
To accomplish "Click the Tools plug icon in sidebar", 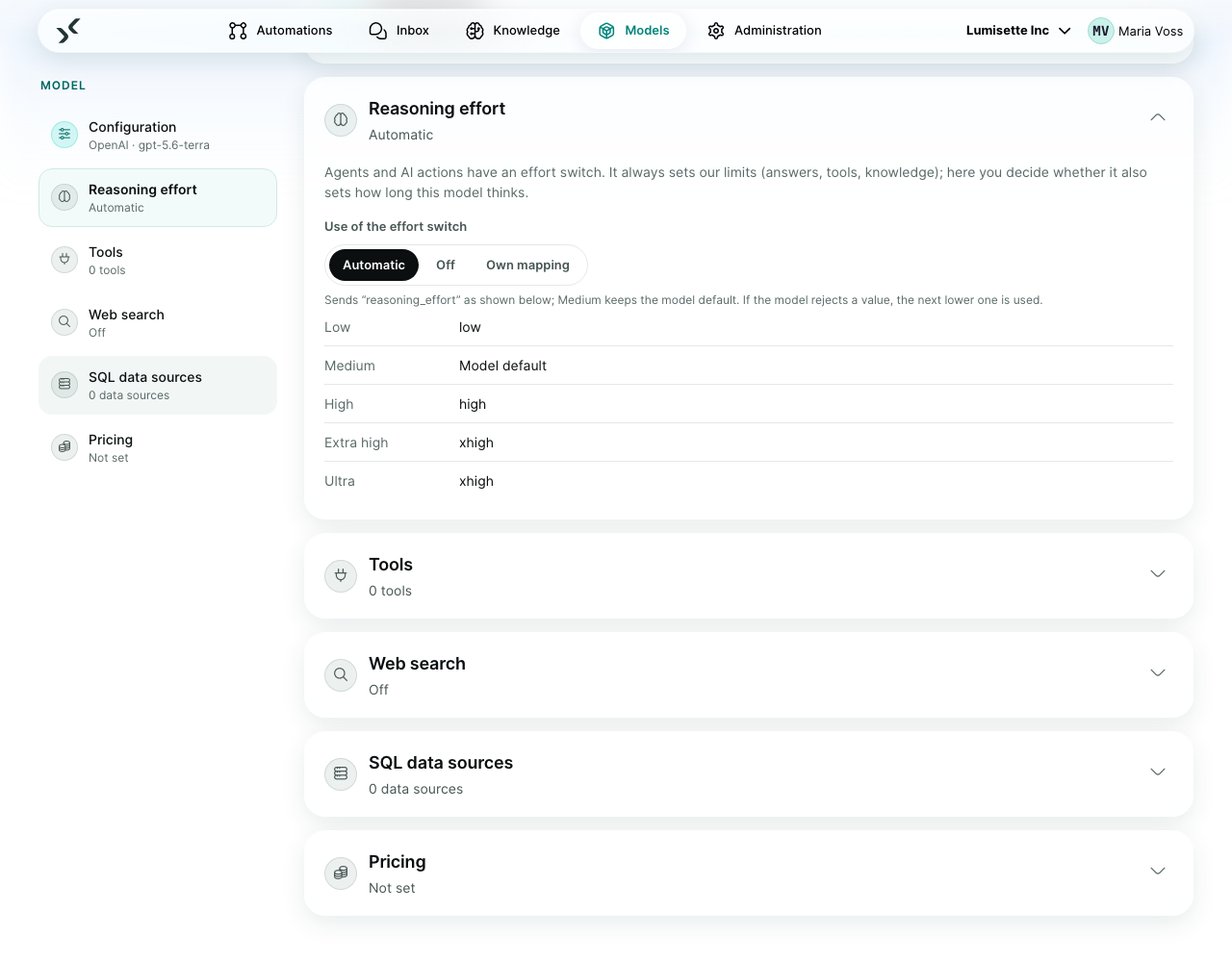I will [x=64, y=260].
